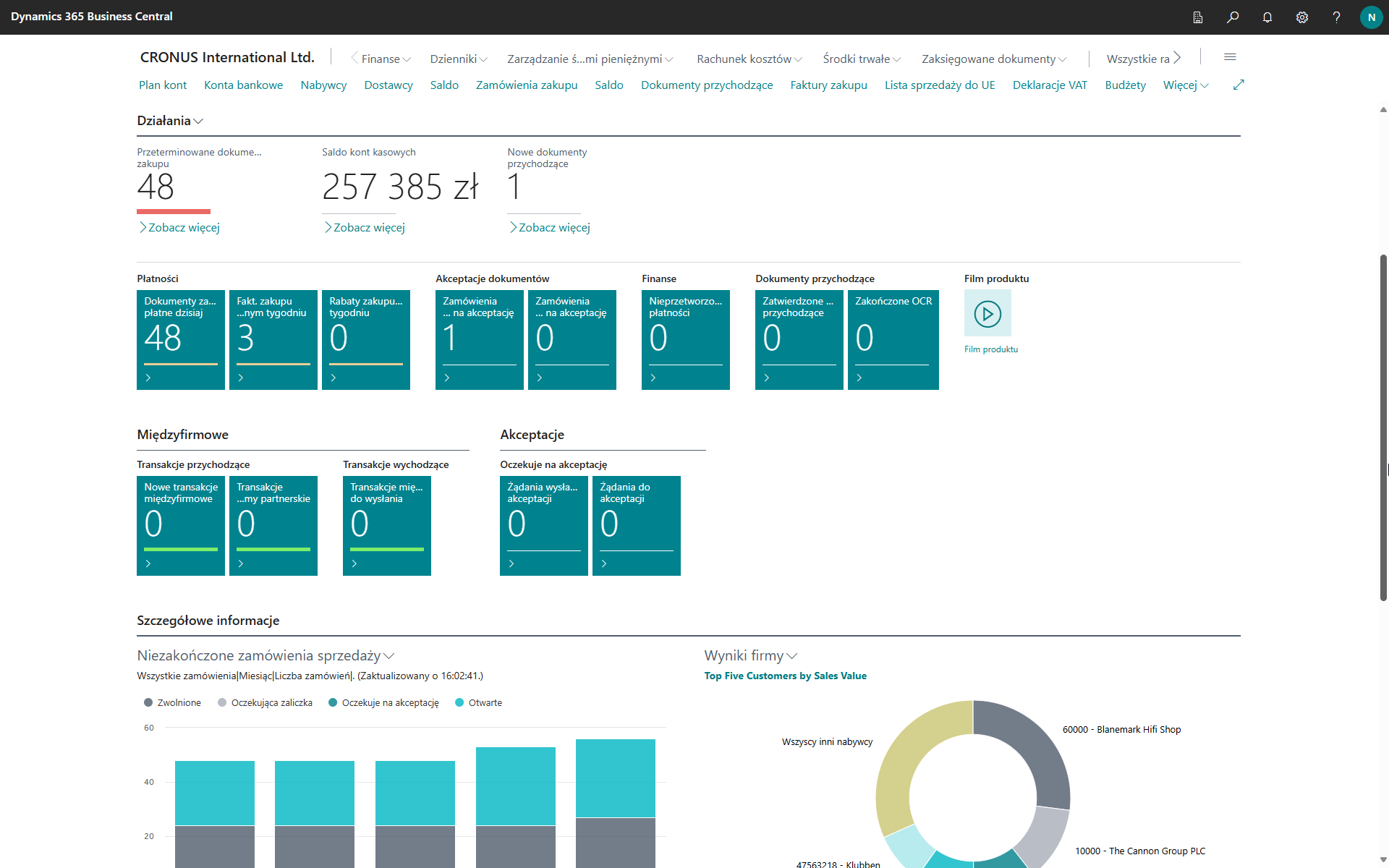1389x868 pixels.
Task: Open arrow on Zakończone OCR tile
Action: pos(859,378)
